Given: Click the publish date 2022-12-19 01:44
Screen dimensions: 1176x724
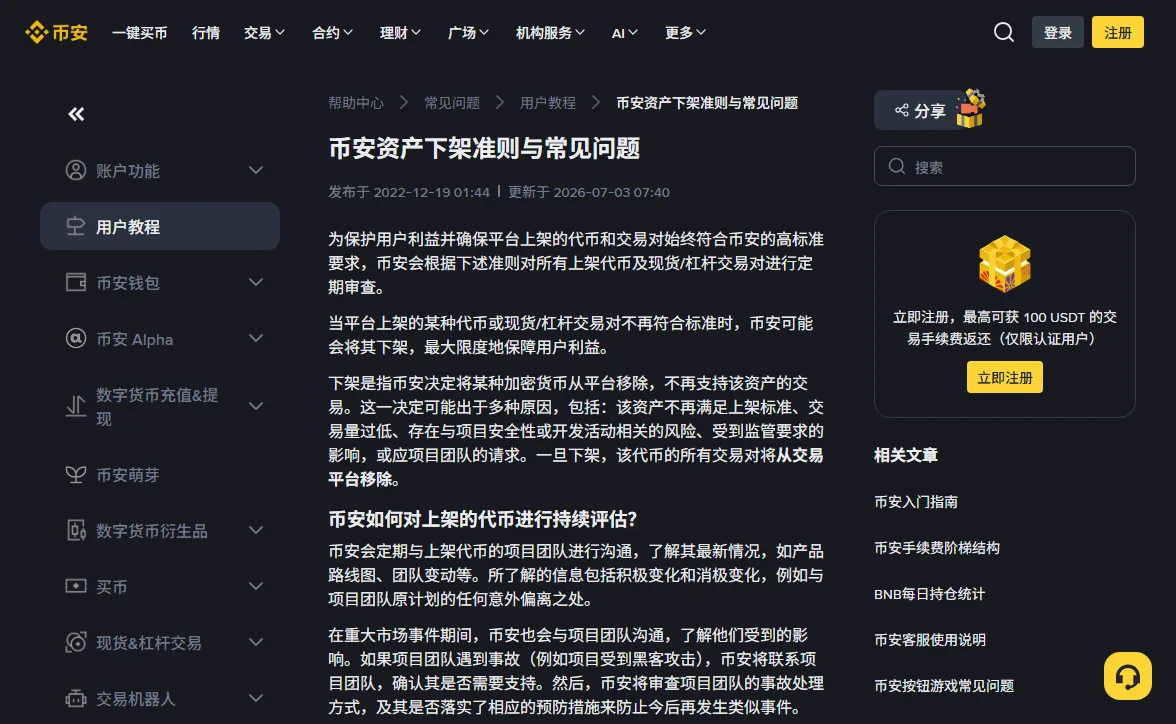Looking at the screenshot, I should (x=431, y=192).
